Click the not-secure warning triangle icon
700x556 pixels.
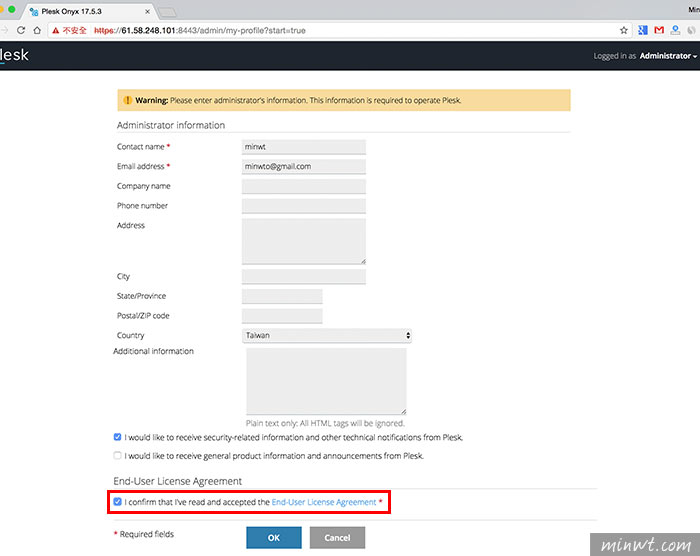tap(55, 30)
